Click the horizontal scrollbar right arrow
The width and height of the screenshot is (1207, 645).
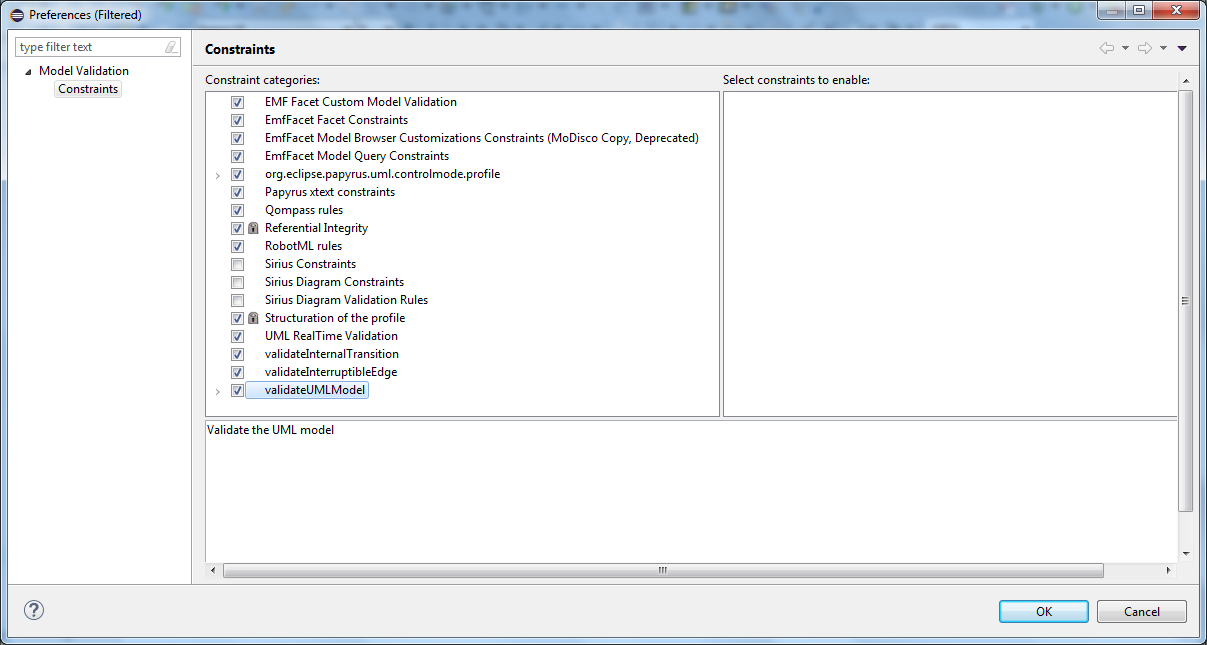(1167, 570)
